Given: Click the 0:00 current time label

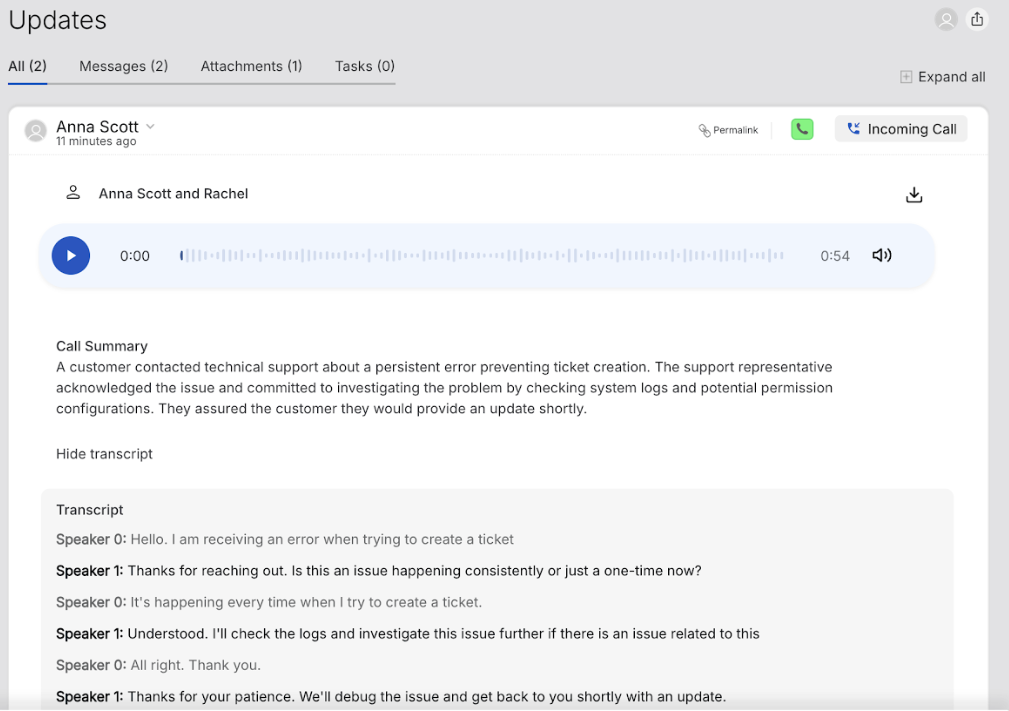Looking at the screenshot, I should [134, 256].
